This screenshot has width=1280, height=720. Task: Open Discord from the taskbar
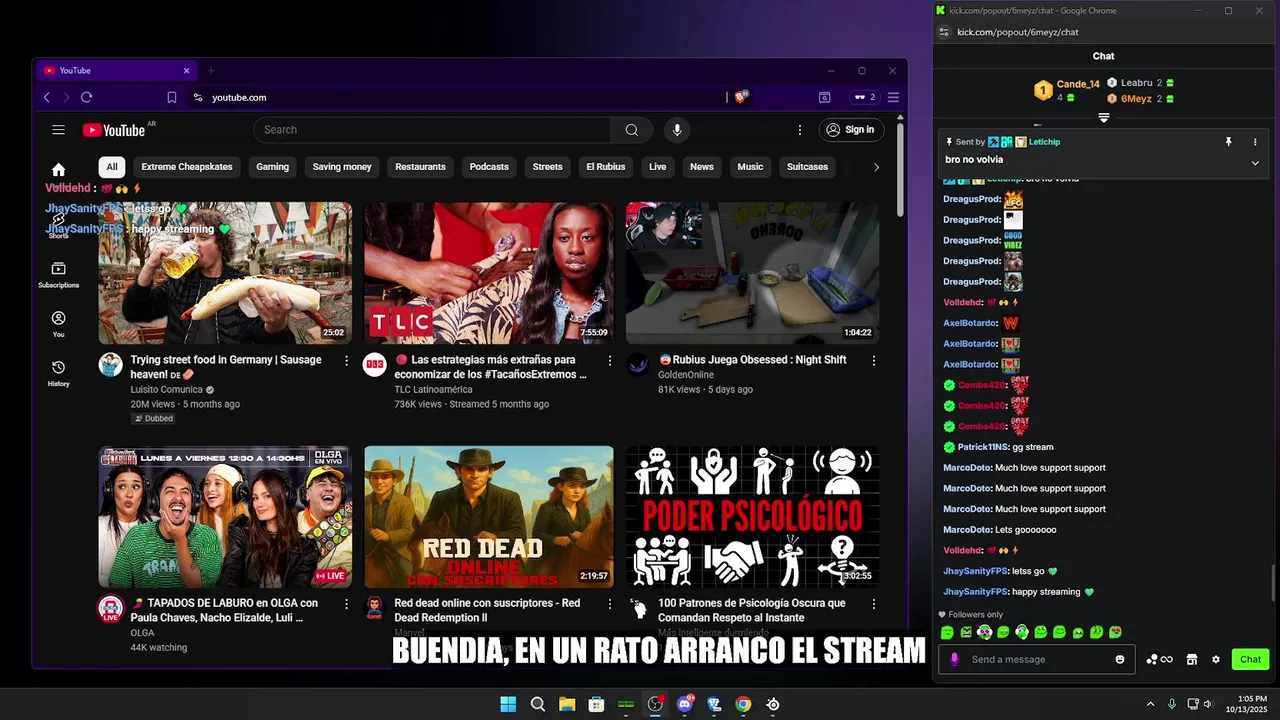(x=685, y=704)
